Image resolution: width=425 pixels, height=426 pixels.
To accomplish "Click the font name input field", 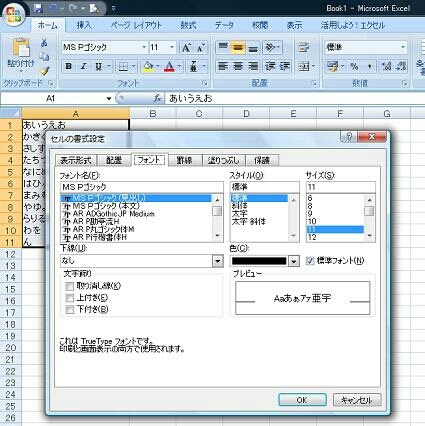I will pyautogui.click(x=142, y=187).
